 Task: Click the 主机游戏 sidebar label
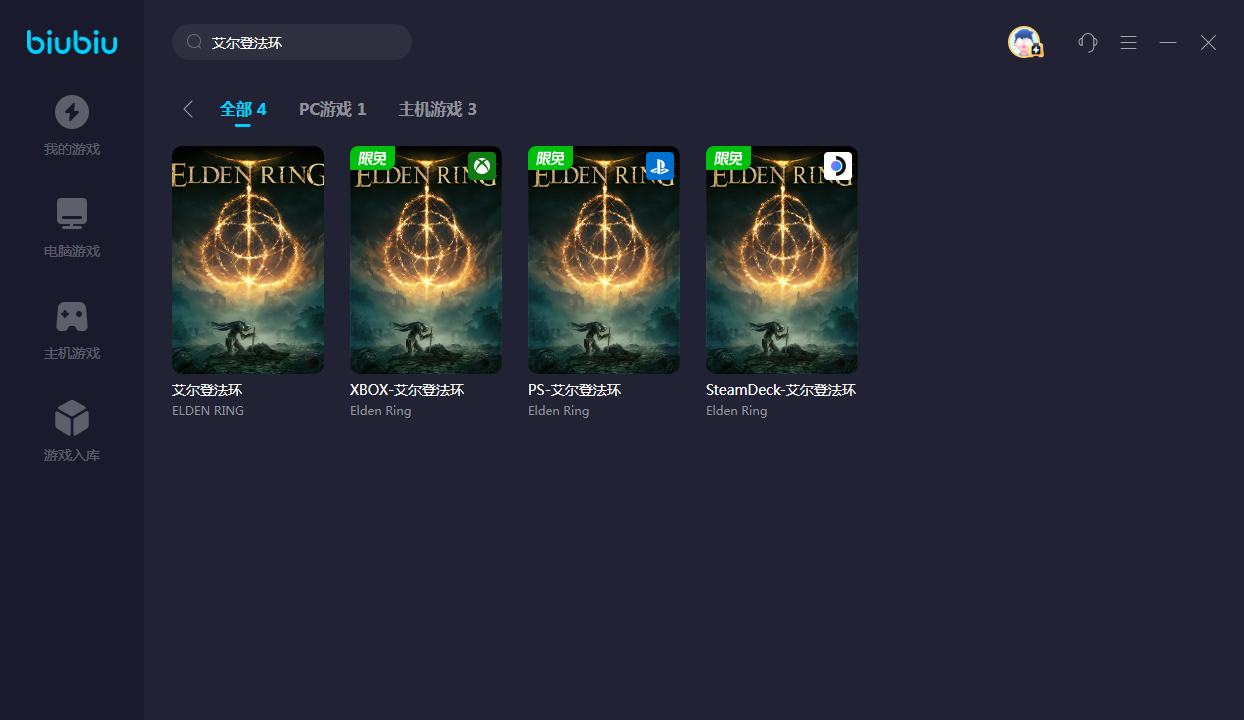72,354
